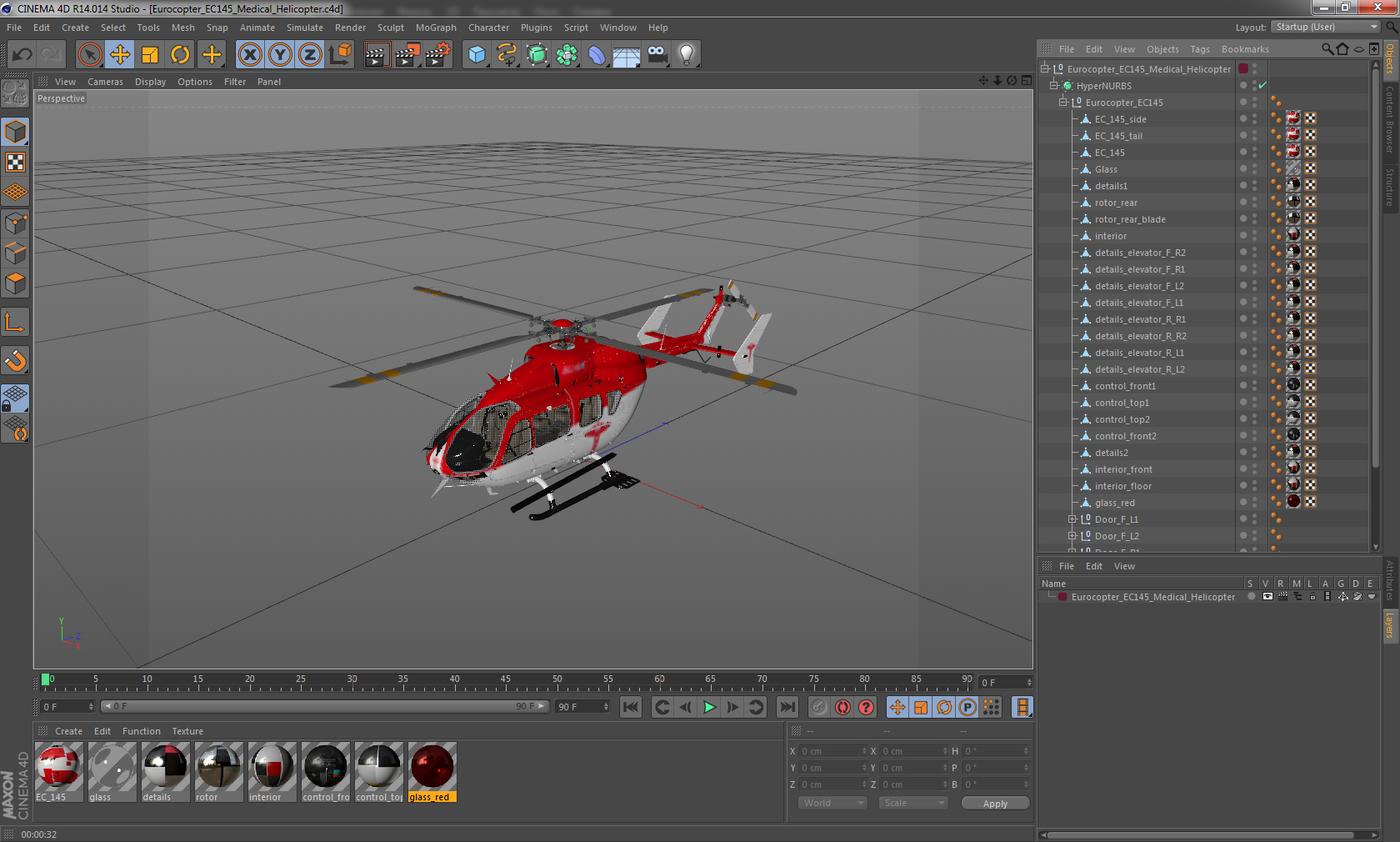Open the Layout dropdown Startup (User)
The width and height of the screenshot is (1400, 842).
click(x=1327, y=27)
